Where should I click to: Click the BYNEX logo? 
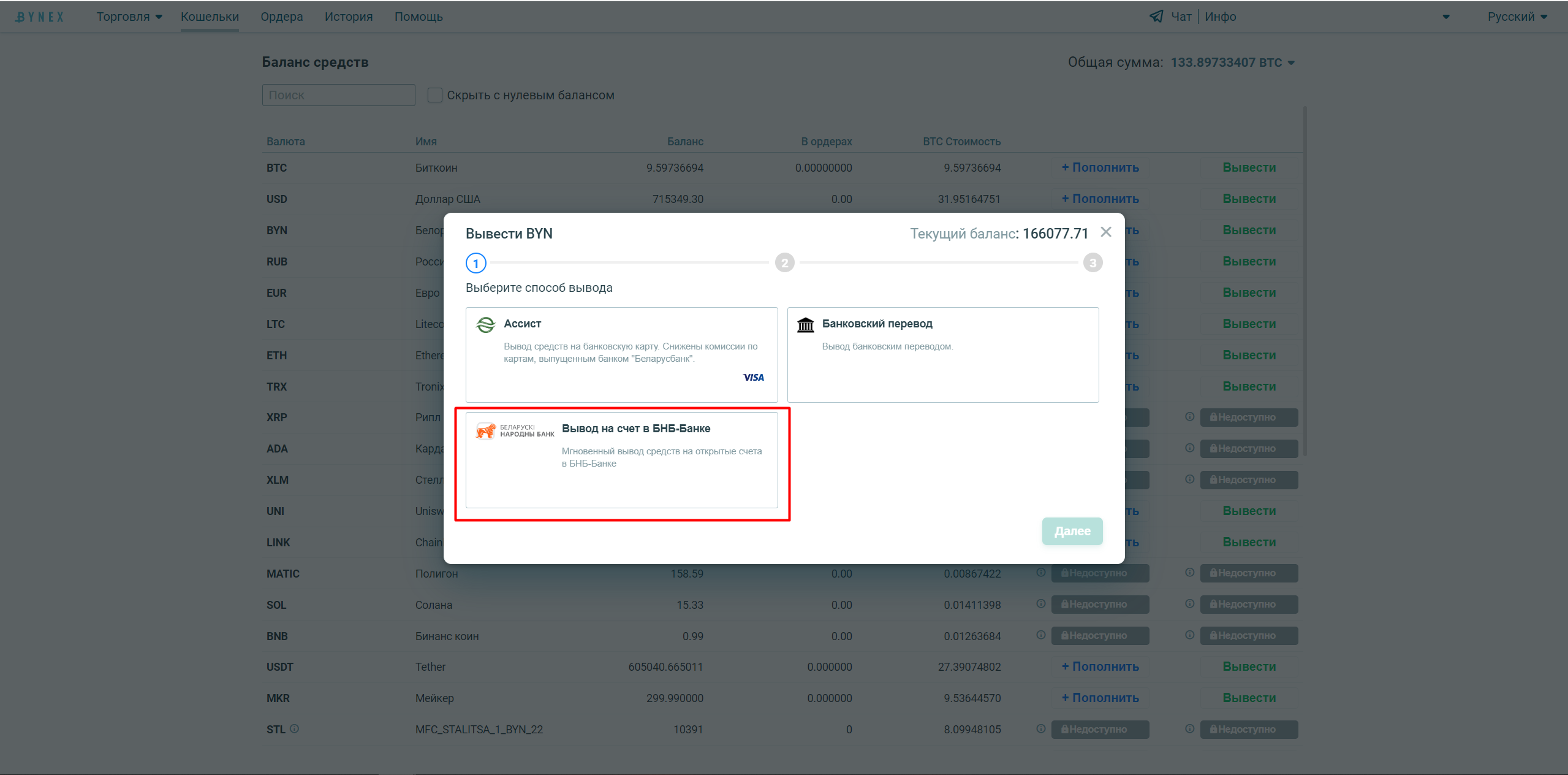coord(40,17)
